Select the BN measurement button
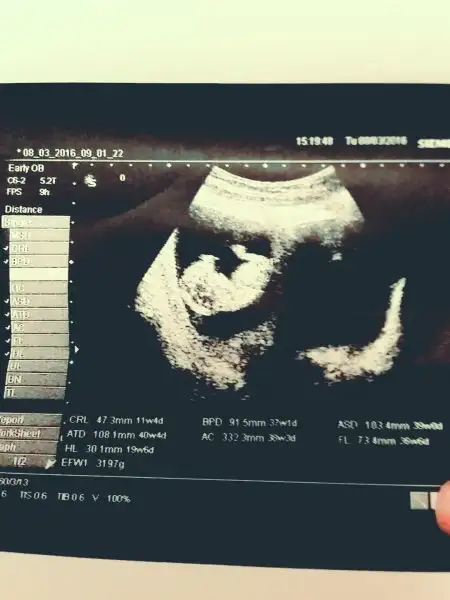This screenshot has width=450, height=600. (x=36, y=380)
